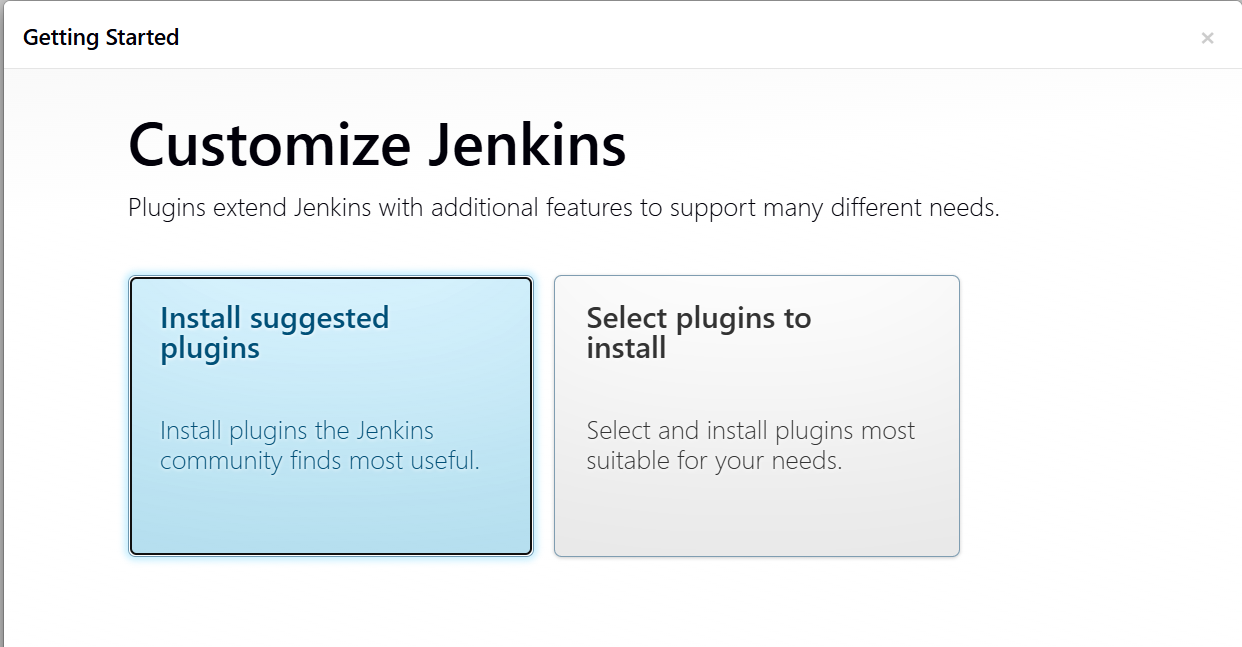Click empty bottom area of blue suggested card

coord(331,517)
